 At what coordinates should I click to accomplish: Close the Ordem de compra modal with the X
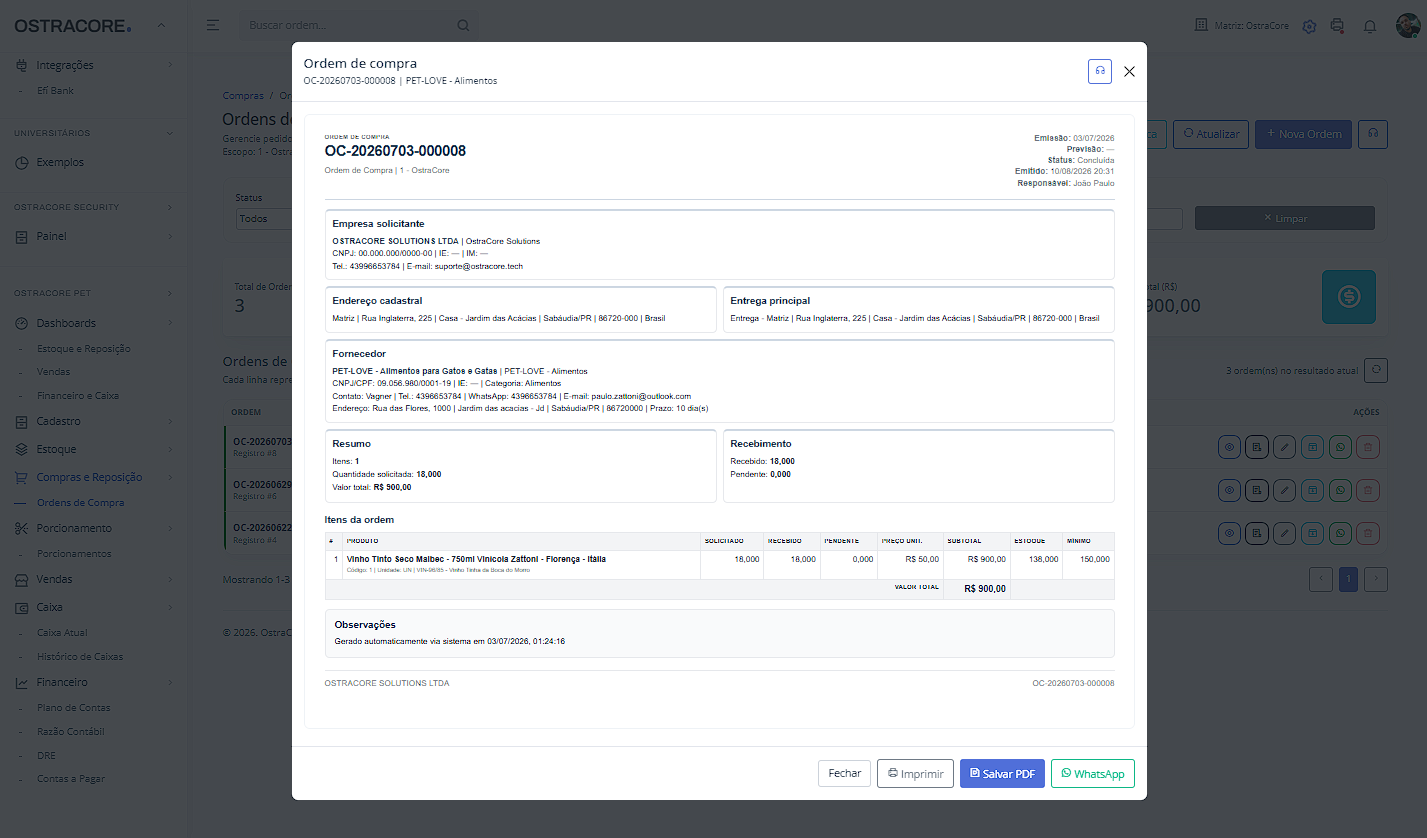click(1130, 71)
